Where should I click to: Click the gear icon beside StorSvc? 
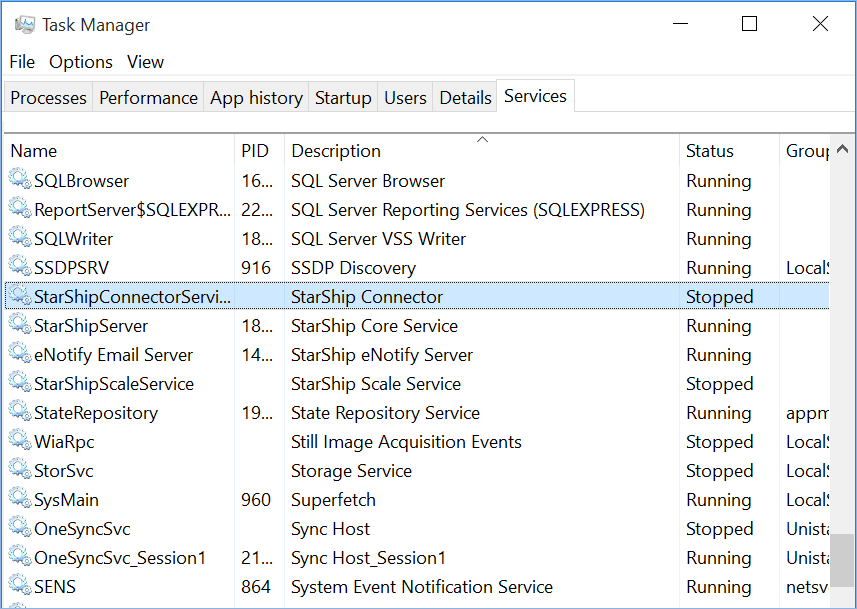[20, 469]
